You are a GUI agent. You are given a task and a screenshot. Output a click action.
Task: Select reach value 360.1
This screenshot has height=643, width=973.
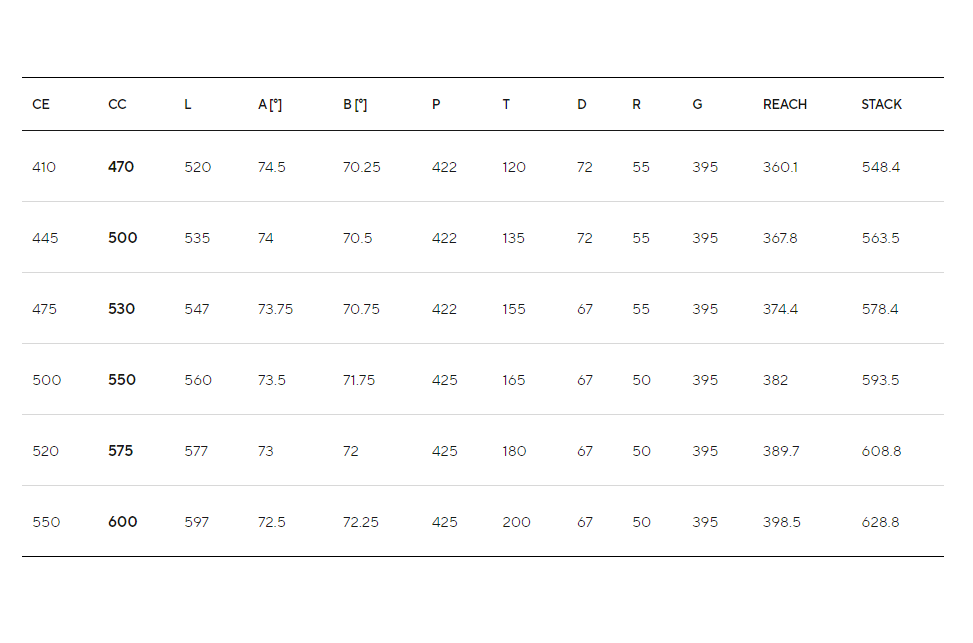click(x=781, y=167)
